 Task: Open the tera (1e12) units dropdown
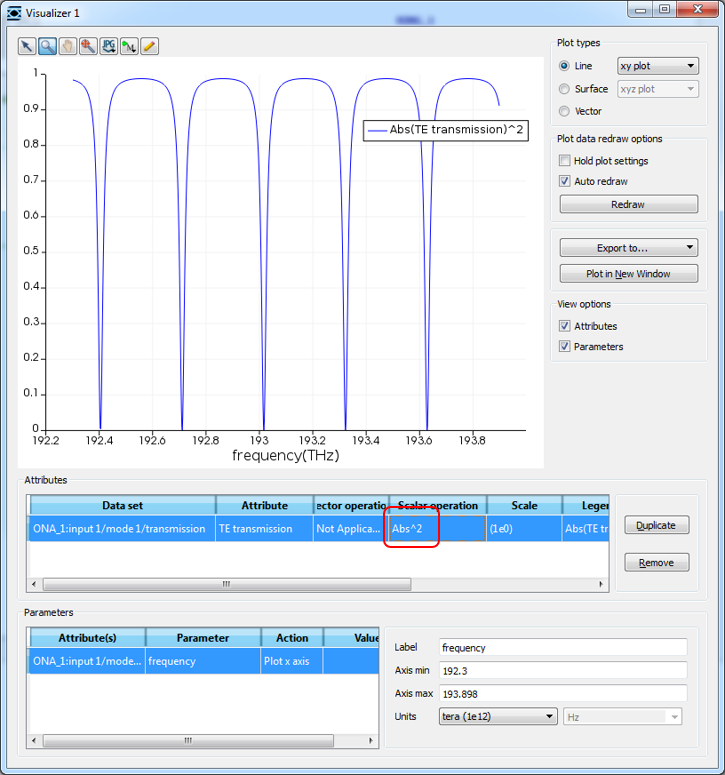[498, 717]
